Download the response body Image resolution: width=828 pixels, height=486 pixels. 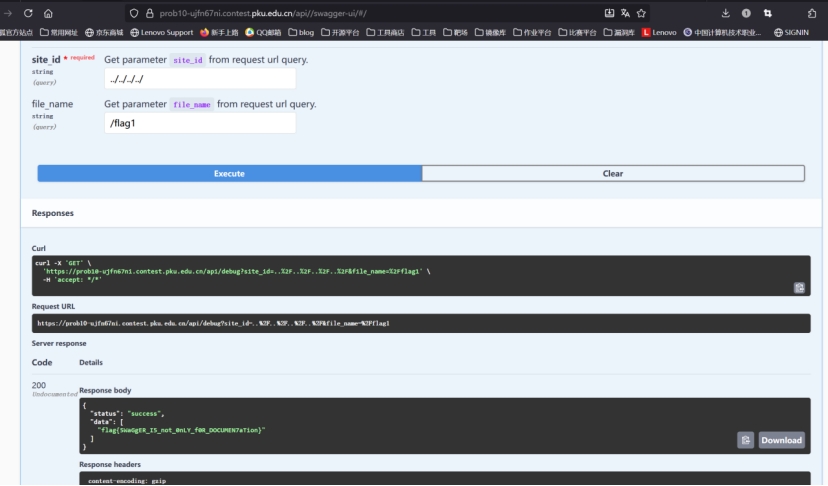[x=781, y=440]
